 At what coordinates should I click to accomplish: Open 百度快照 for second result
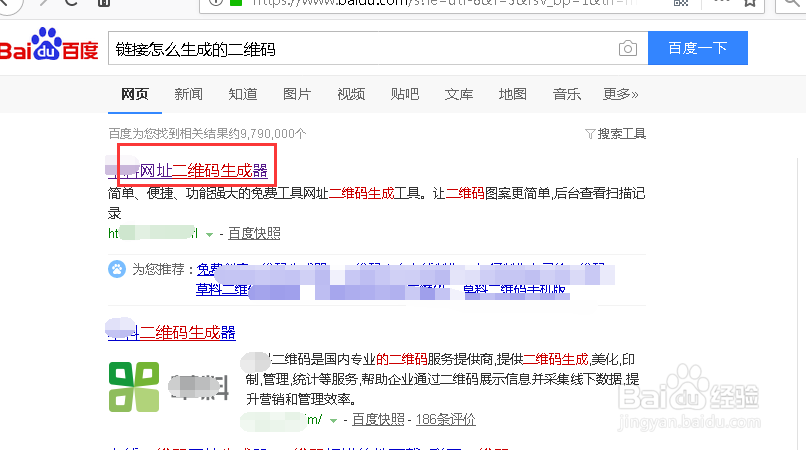point(378,420)
